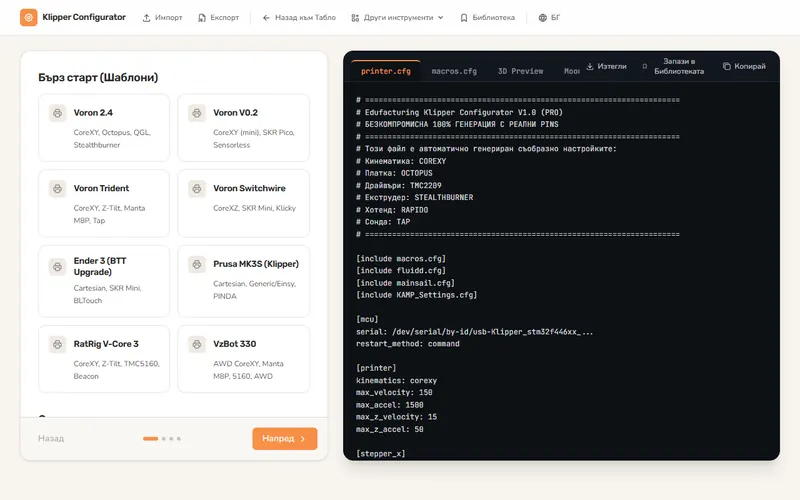This screenshot has height=500, width=800.
Task: Click the Сонда: TAP comment line
Action: [x=383, y=222]
